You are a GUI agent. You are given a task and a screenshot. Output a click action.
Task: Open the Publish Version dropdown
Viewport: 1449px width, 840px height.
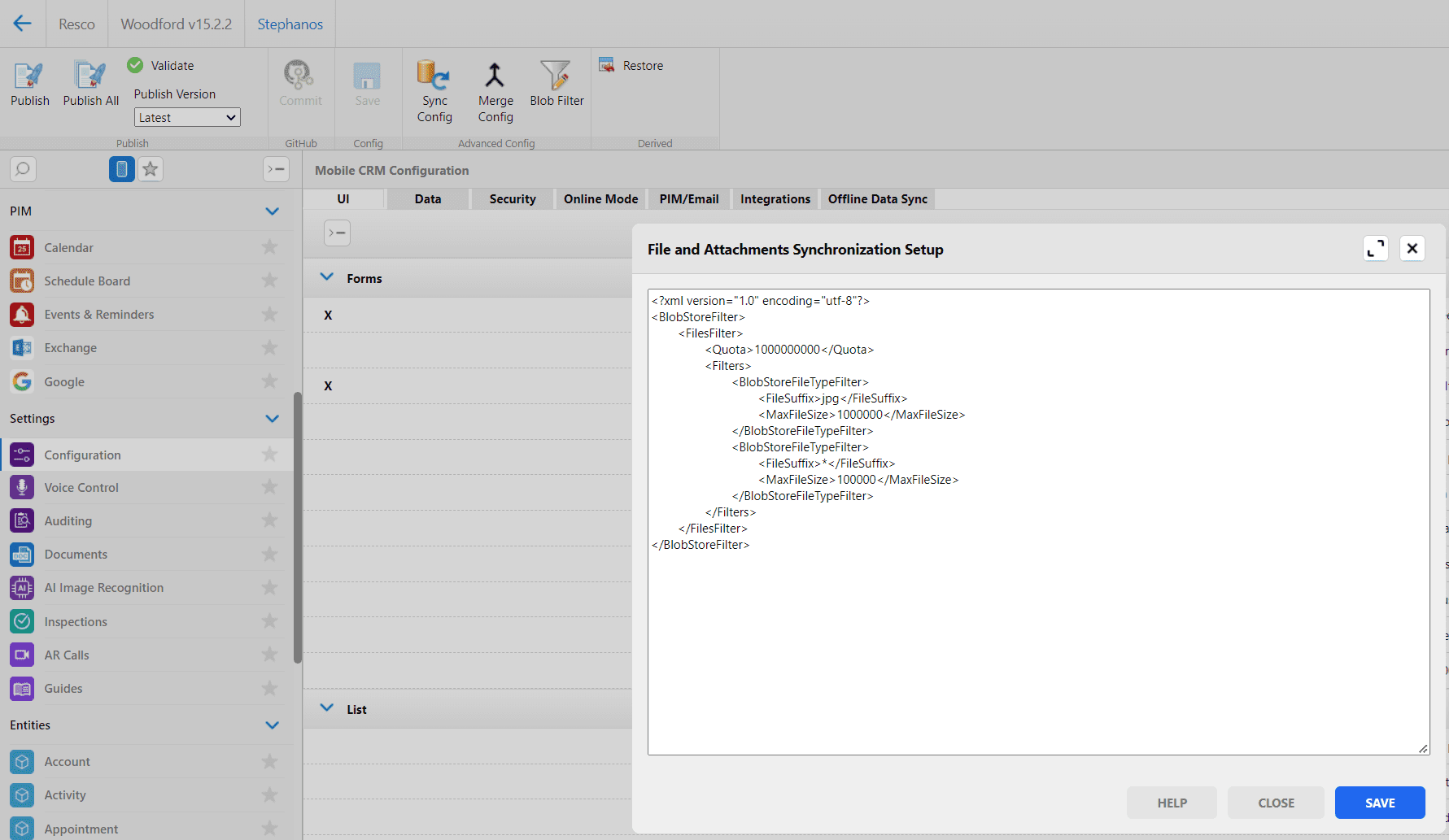(187, 118)
